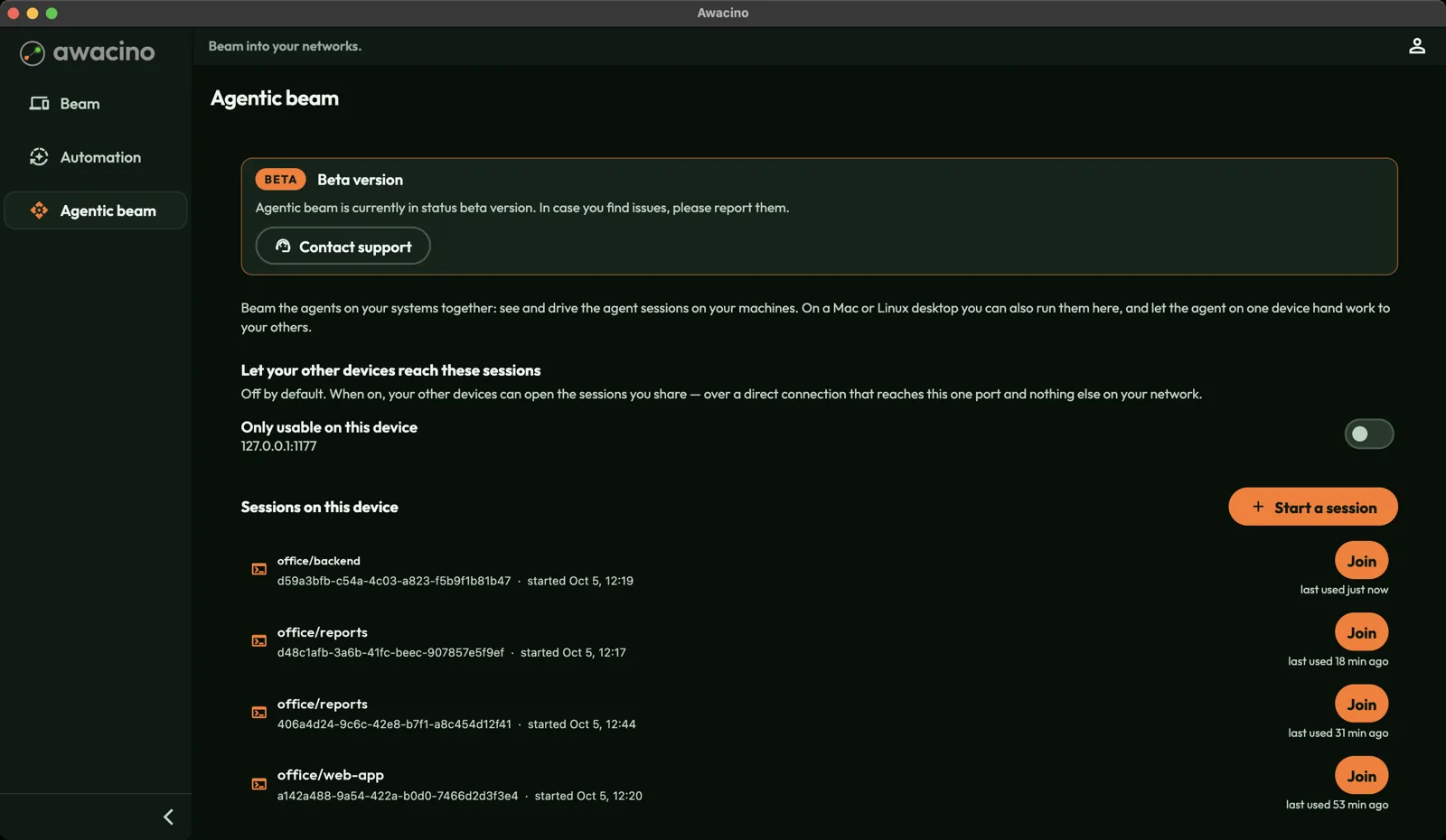Click session ID 406a4d24-9c6c-42e8-b7f1-a8c454d12f41

tap(394, 724)
